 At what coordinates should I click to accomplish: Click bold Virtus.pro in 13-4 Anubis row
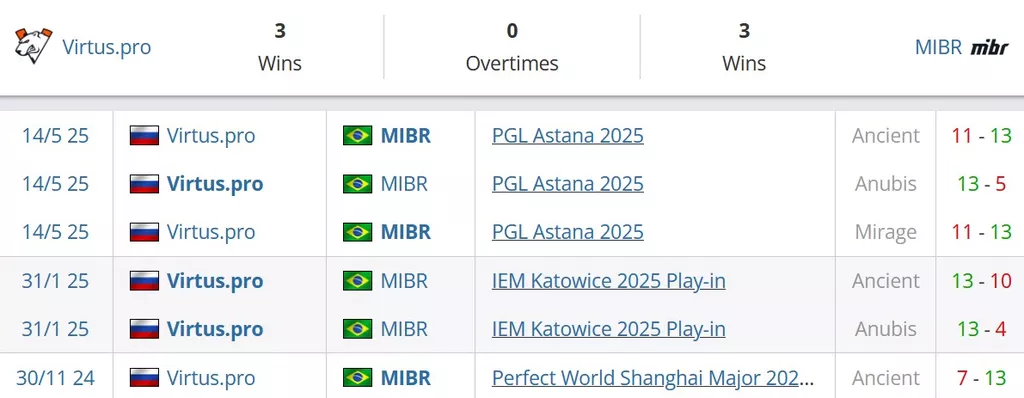(x=215, y=329)
